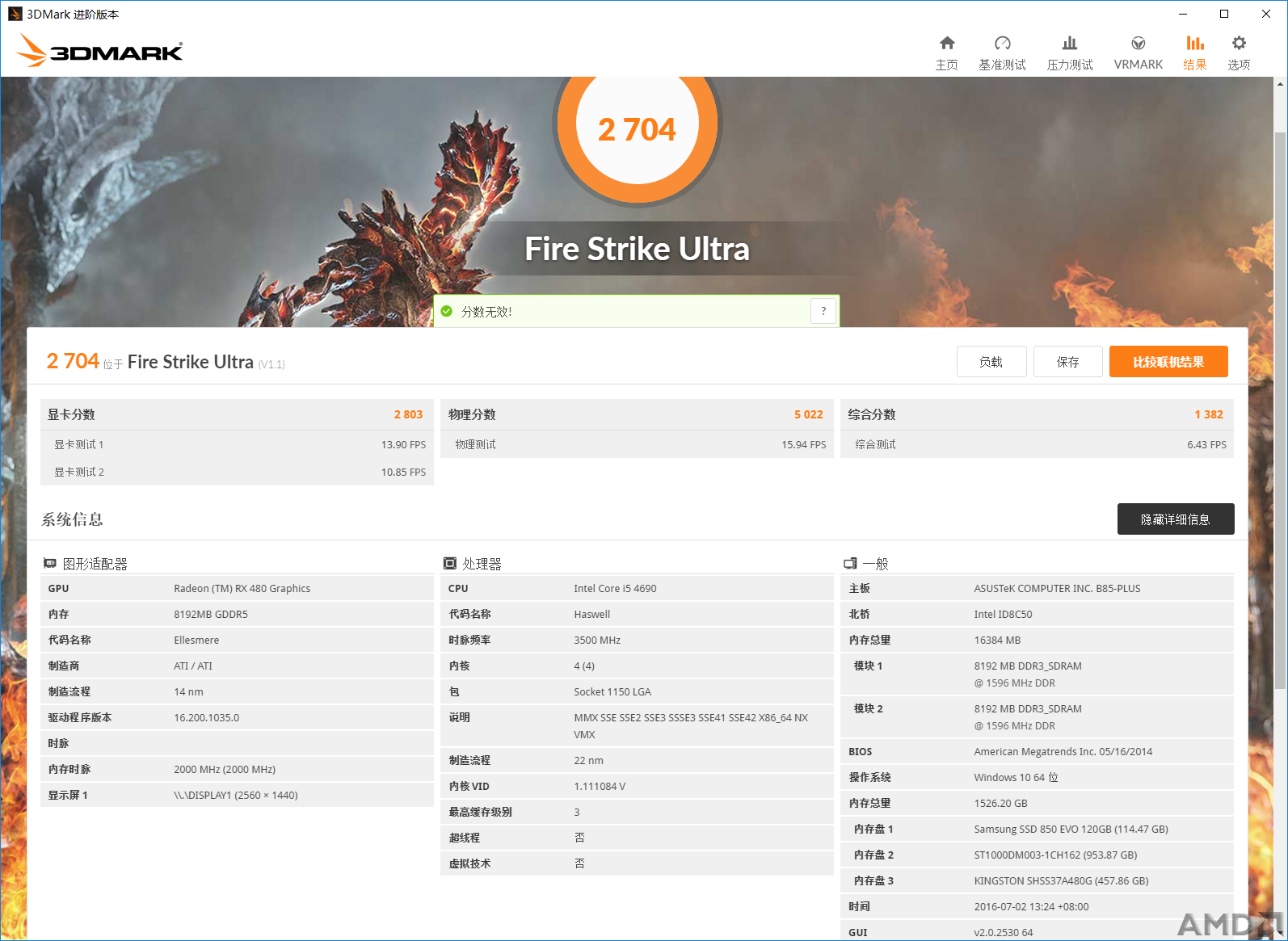Image resolution: width=1288 pixels, height=941 pixels.
Task: Open the Home (主页) icon
Action: pos(947,43)
